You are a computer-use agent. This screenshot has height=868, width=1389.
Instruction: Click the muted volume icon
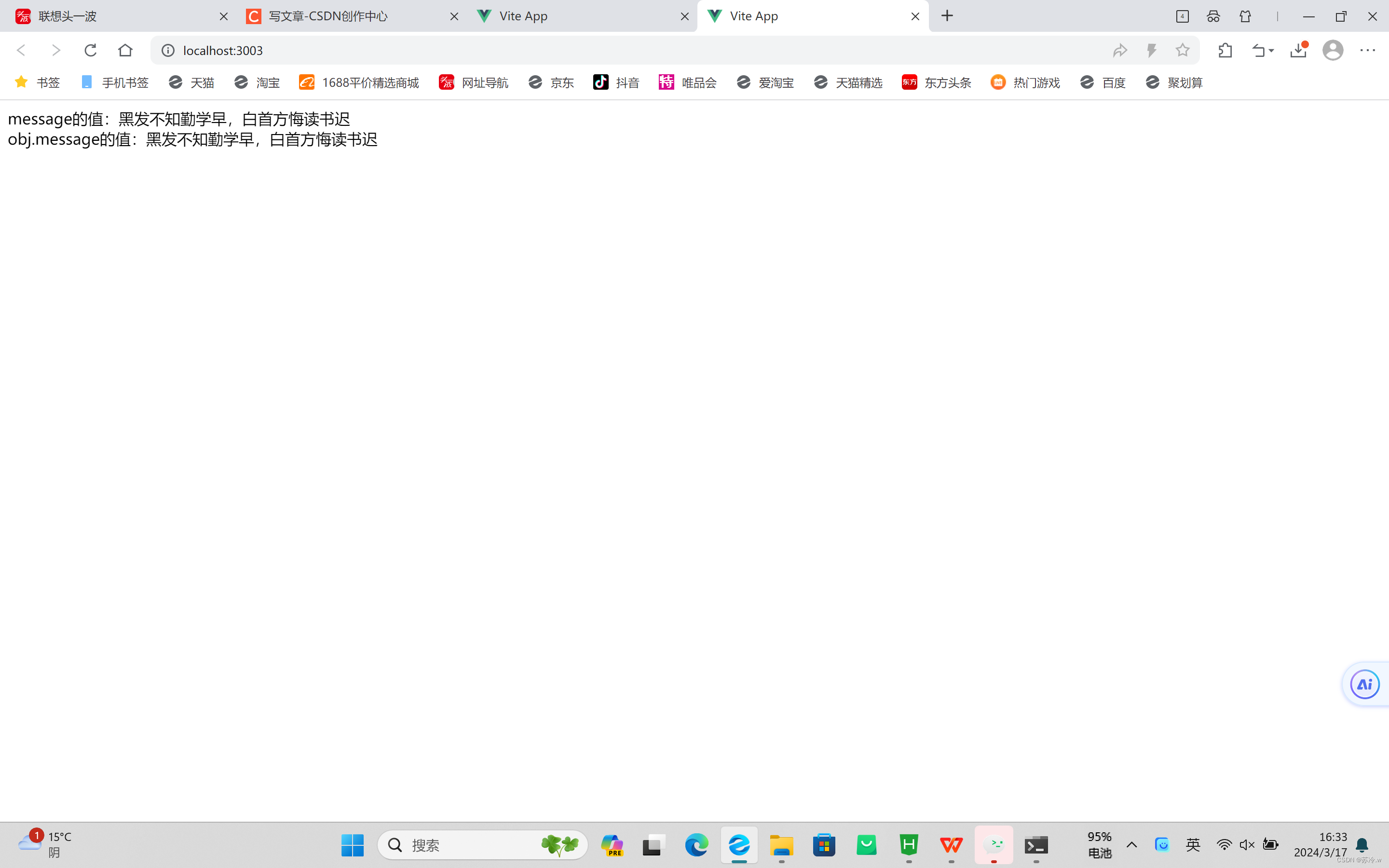[x=1247, y=844]
